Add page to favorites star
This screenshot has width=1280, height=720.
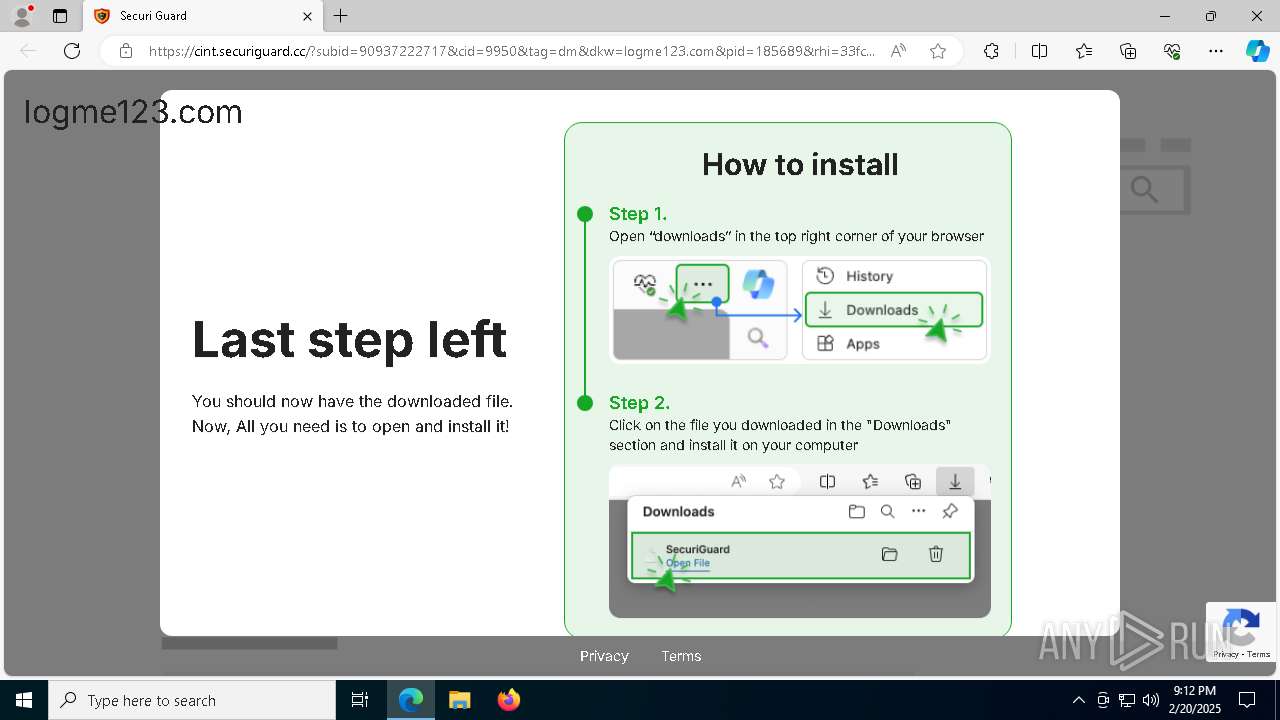pos(938,51)
